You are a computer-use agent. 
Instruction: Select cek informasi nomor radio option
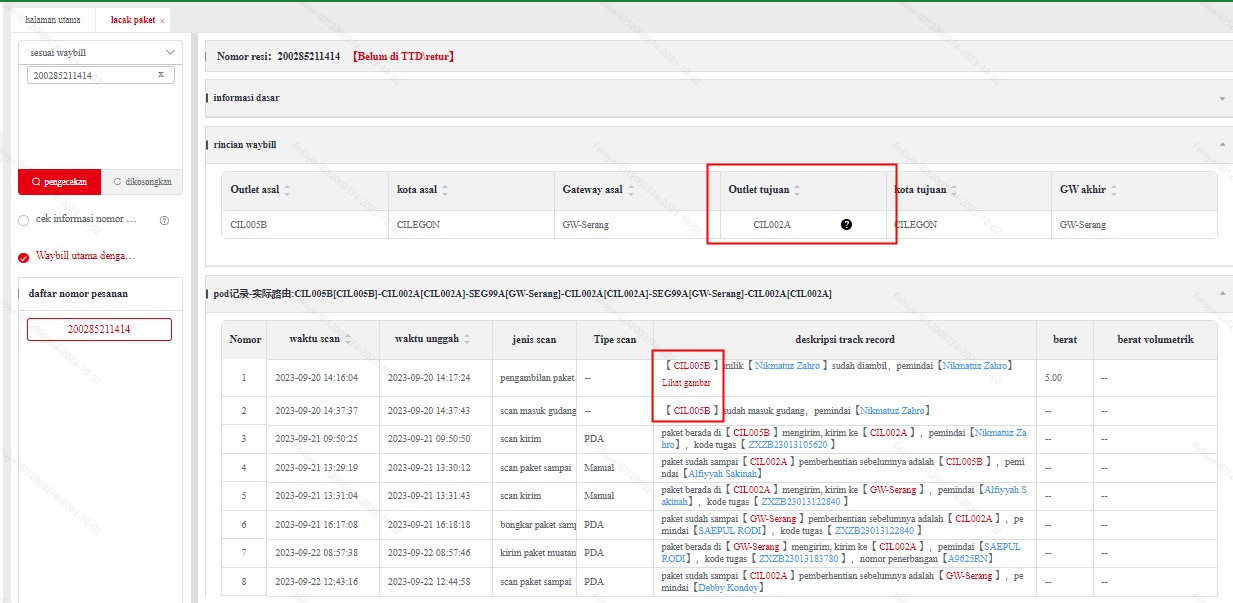click(x=24, y=220)
